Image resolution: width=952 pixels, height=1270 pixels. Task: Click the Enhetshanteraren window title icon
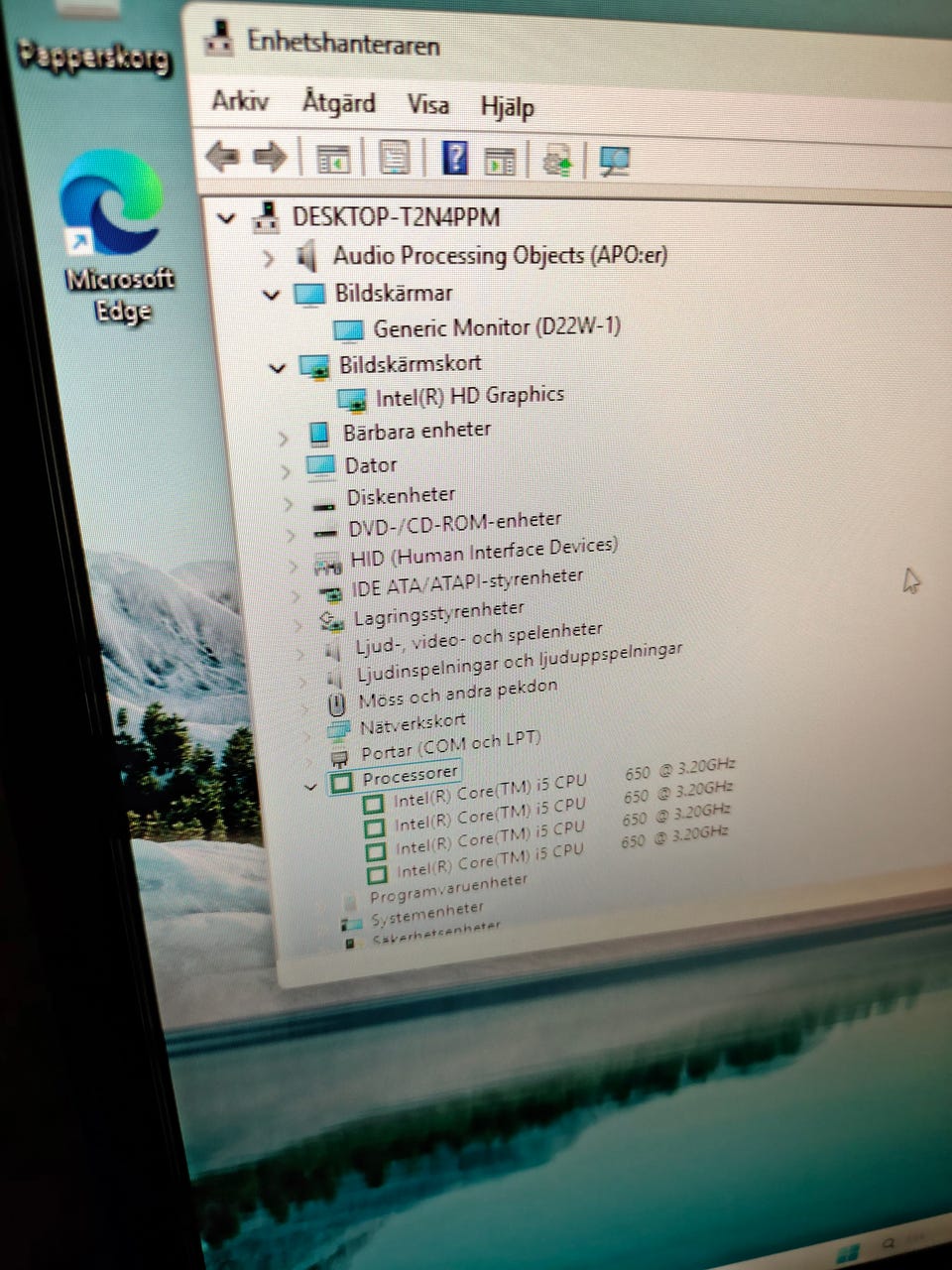217,39
